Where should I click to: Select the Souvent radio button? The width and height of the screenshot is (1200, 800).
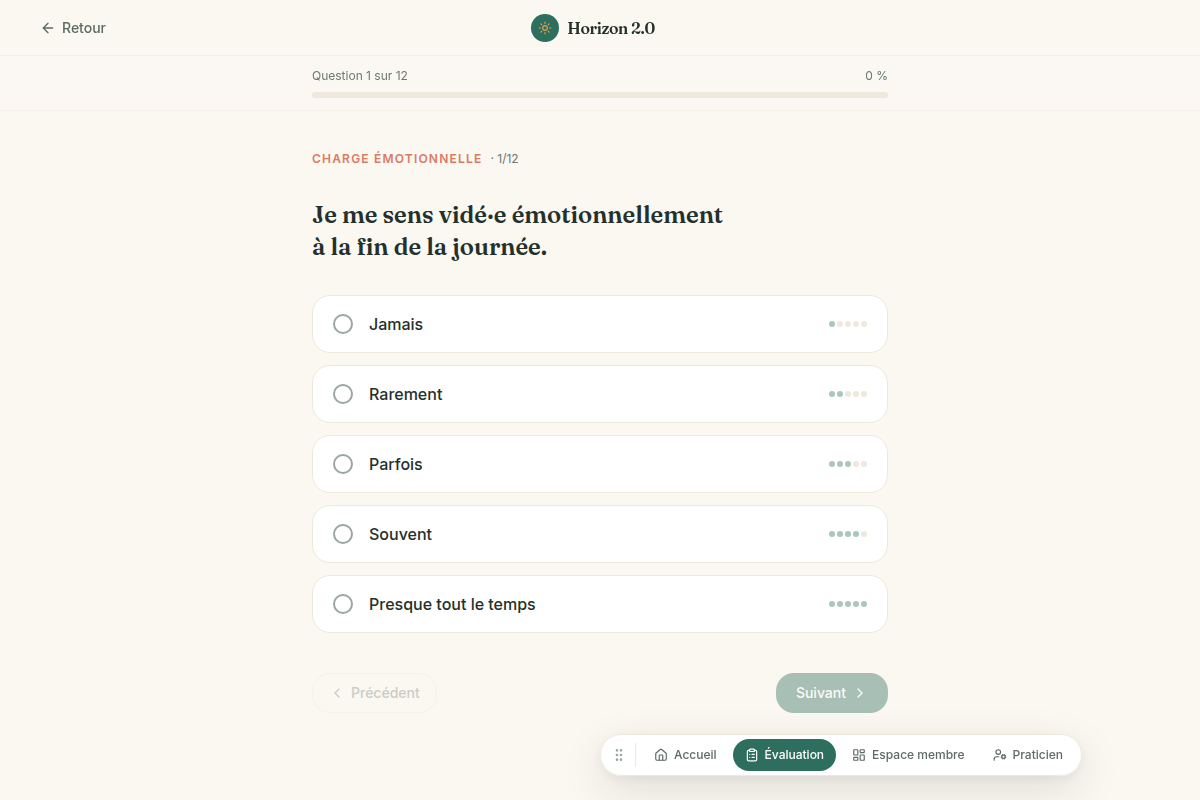(x=343, y=534)
